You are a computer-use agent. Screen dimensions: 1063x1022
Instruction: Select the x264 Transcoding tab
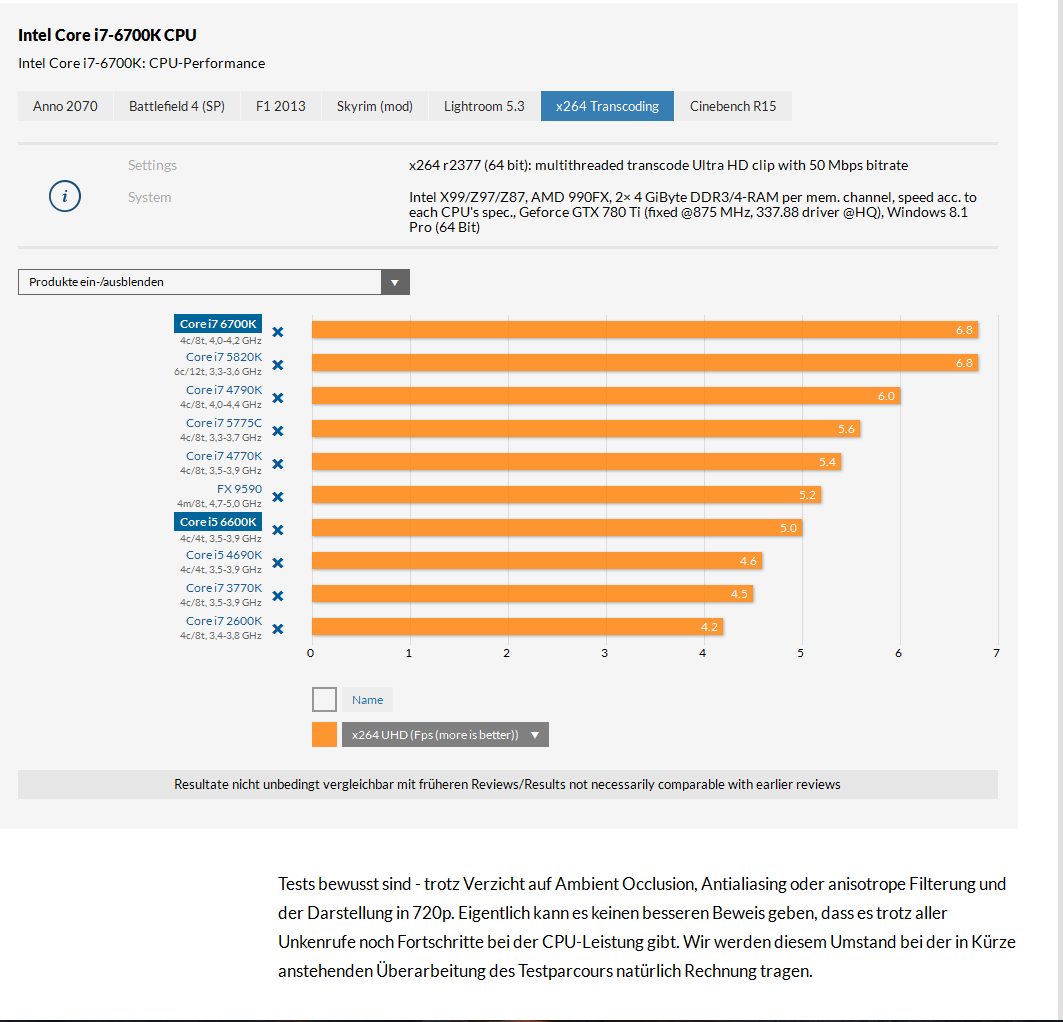pos(607,106)
